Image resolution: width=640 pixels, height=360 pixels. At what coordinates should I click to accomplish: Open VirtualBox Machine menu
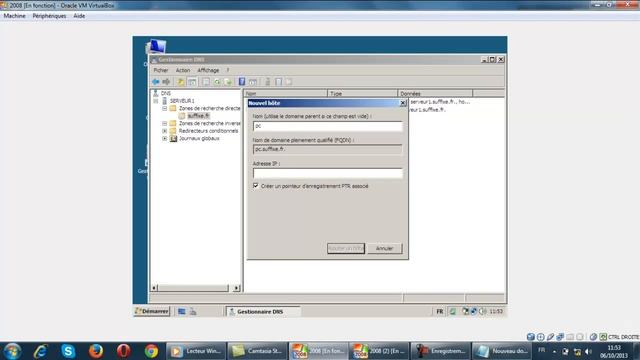tap(15, 16)
